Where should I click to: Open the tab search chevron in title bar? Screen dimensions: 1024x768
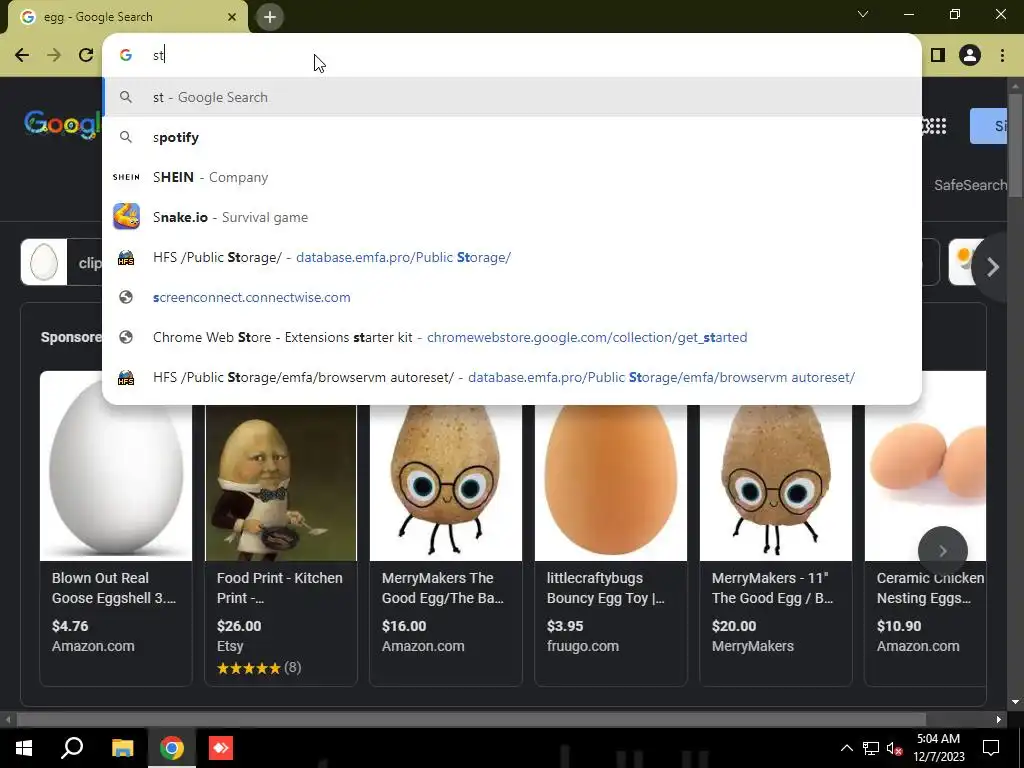pyautogui.click(x=863, y=14)
